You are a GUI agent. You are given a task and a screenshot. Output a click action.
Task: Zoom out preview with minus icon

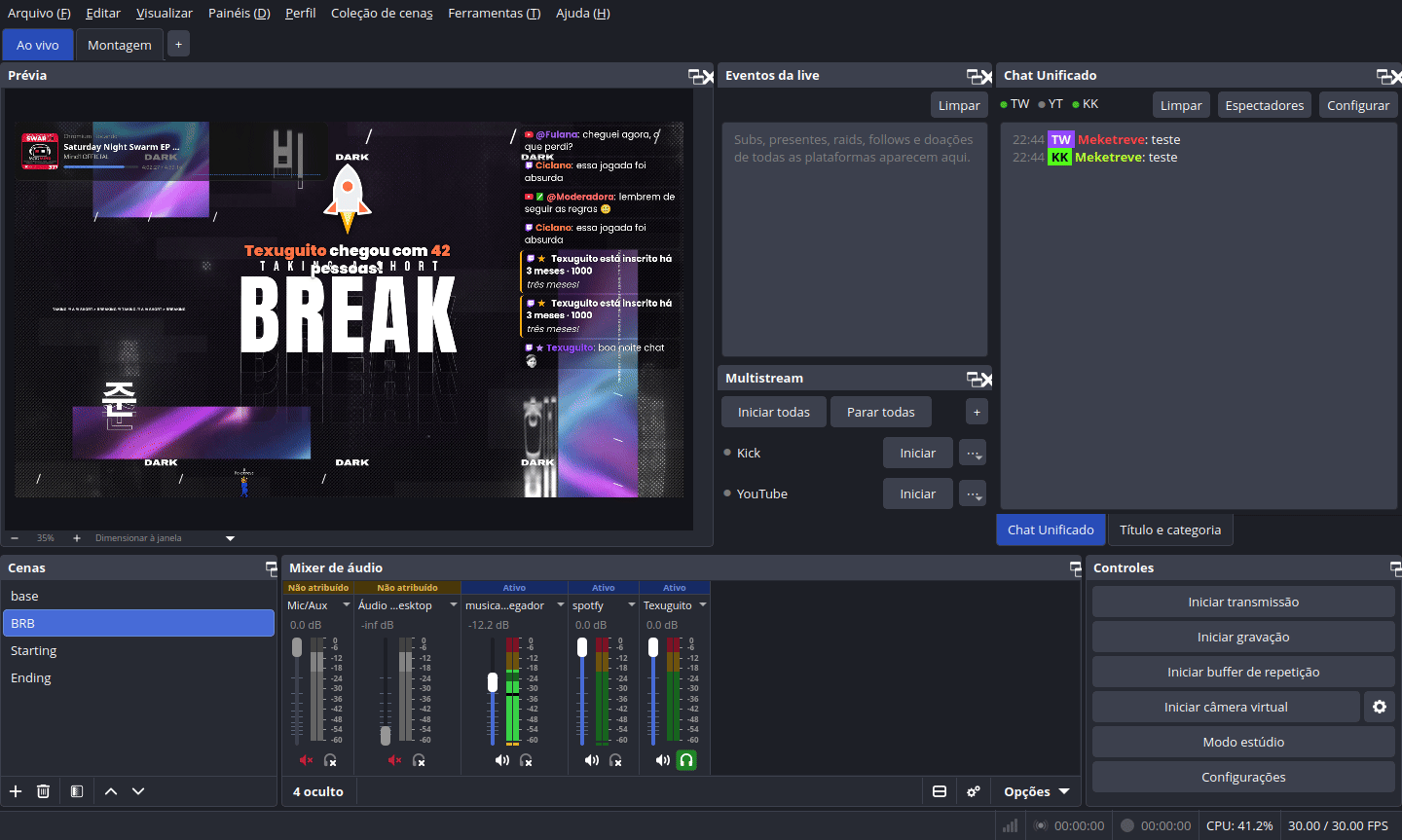pyautogui.click(x=15, y=538)
